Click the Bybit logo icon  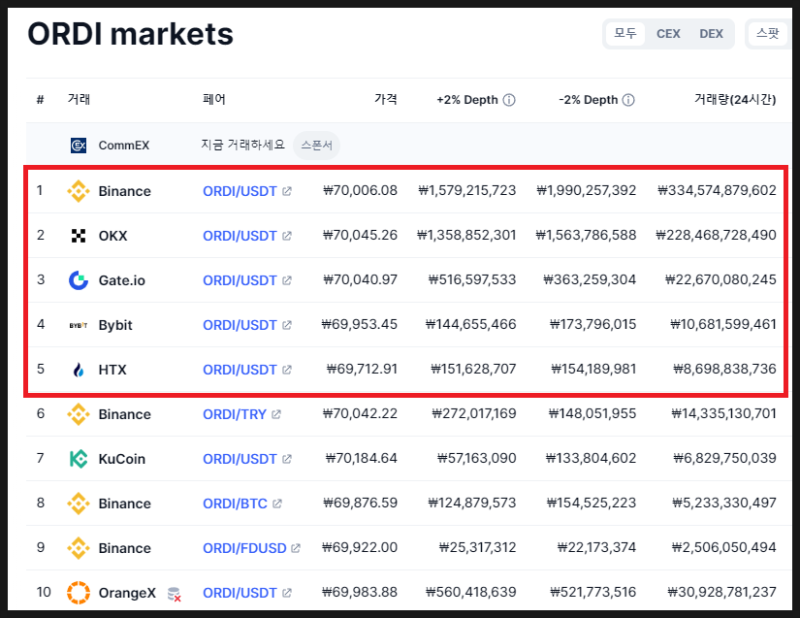tap(78, 325)
